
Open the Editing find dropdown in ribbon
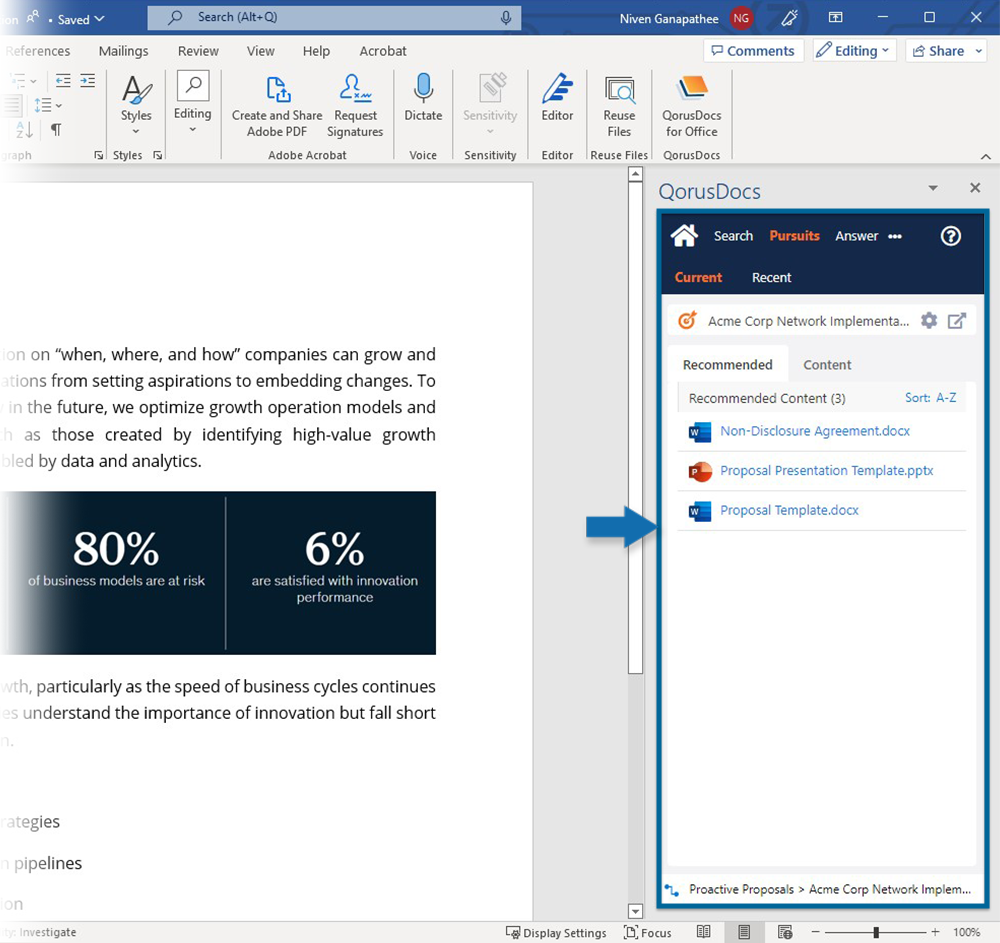click(193, 103)
